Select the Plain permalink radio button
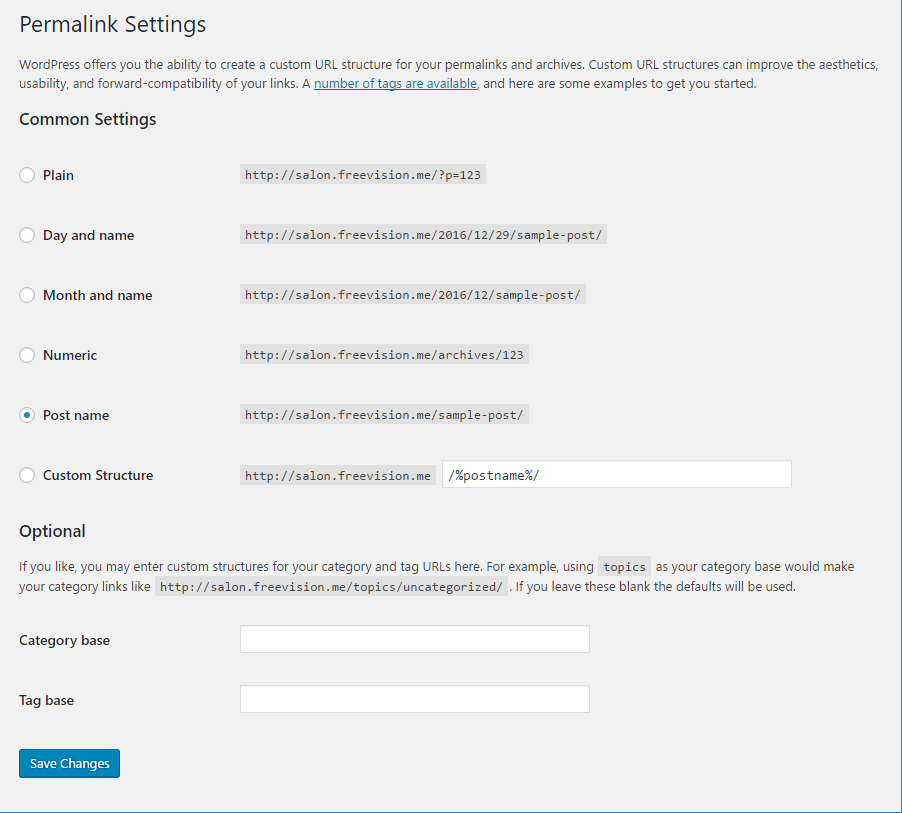This screenshot has height=813, width=902. (x=27, y=175)
